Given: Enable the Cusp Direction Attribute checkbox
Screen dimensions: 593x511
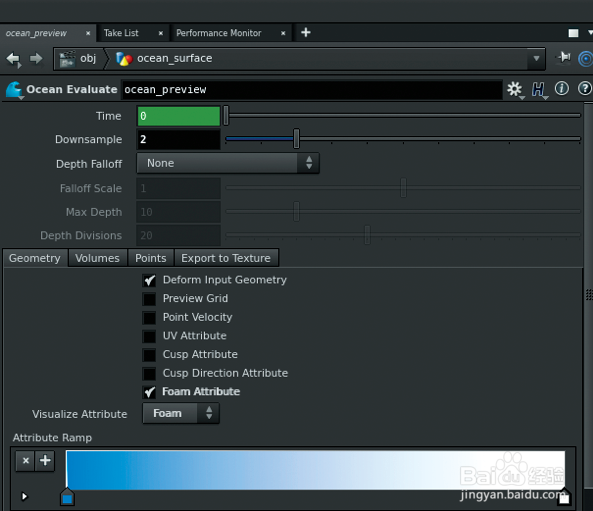Looking at the screenshot, I should (149, 374).
